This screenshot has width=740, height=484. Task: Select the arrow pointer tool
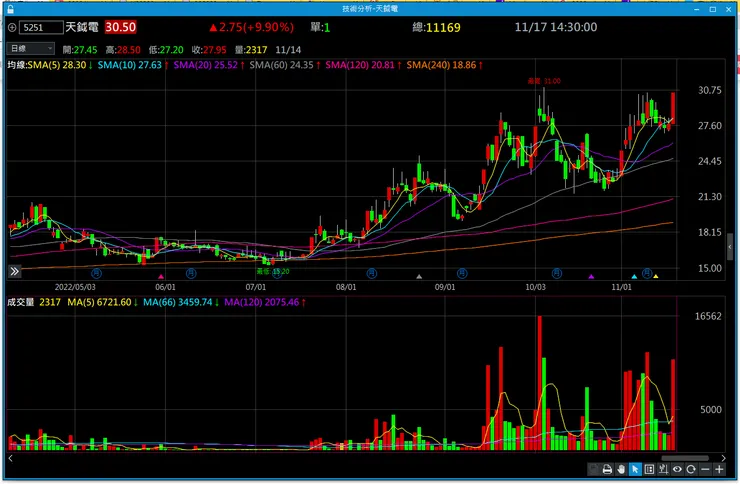635,469
